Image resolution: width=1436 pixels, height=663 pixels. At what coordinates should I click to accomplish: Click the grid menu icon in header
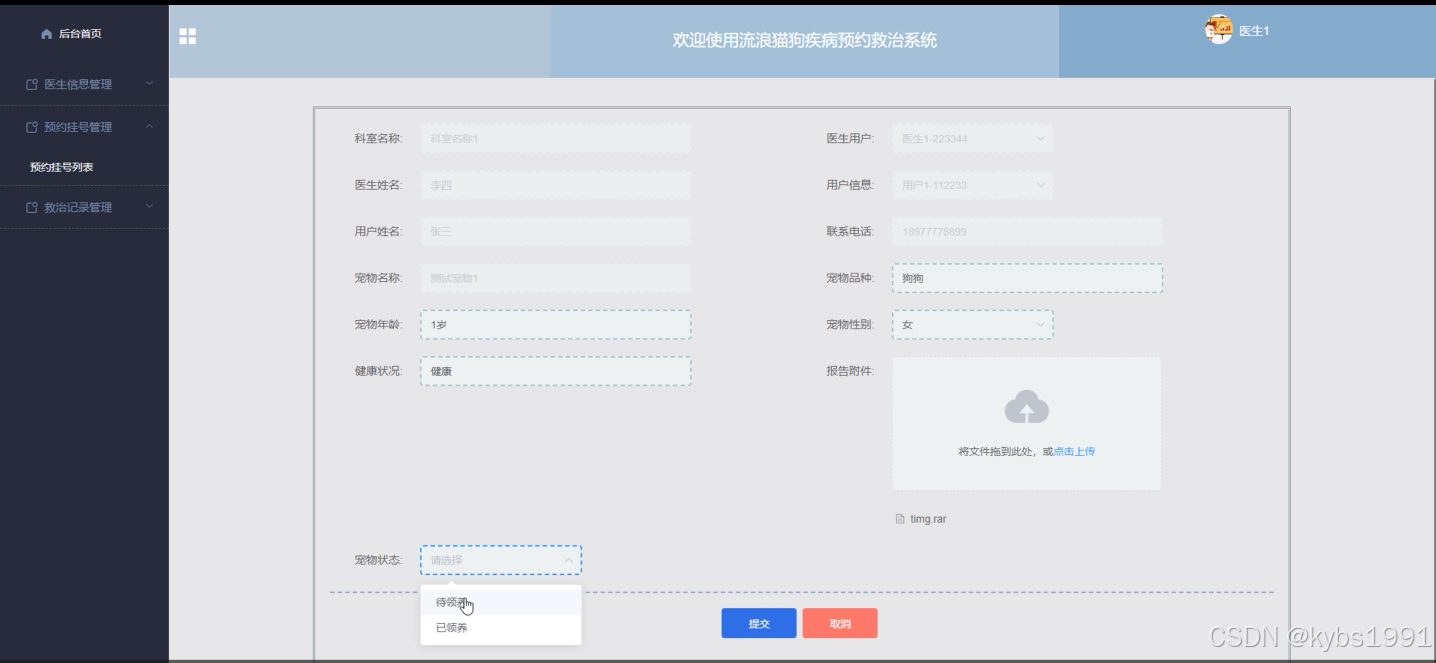coord(187,36)
